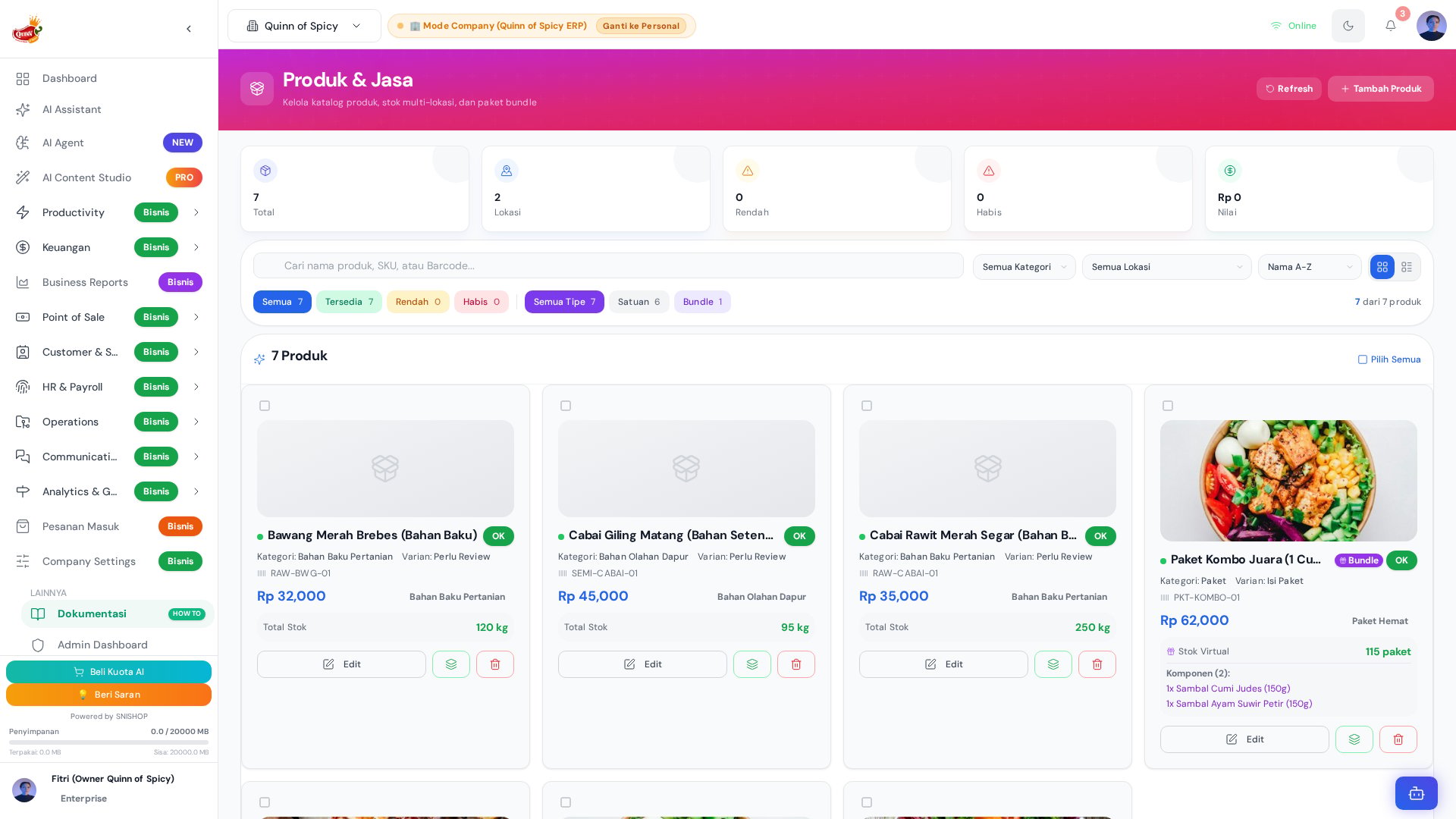Check Pilih Semua checkbox

tap(1363, 359)
